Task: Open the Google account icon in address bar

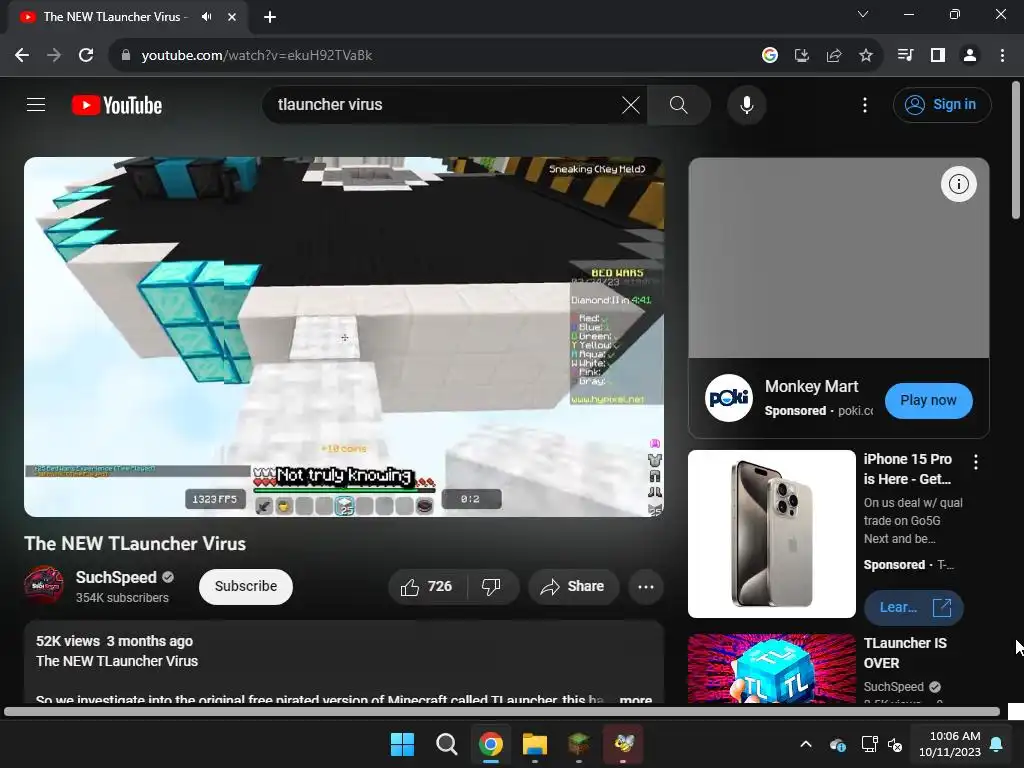Action: (769, 56)
